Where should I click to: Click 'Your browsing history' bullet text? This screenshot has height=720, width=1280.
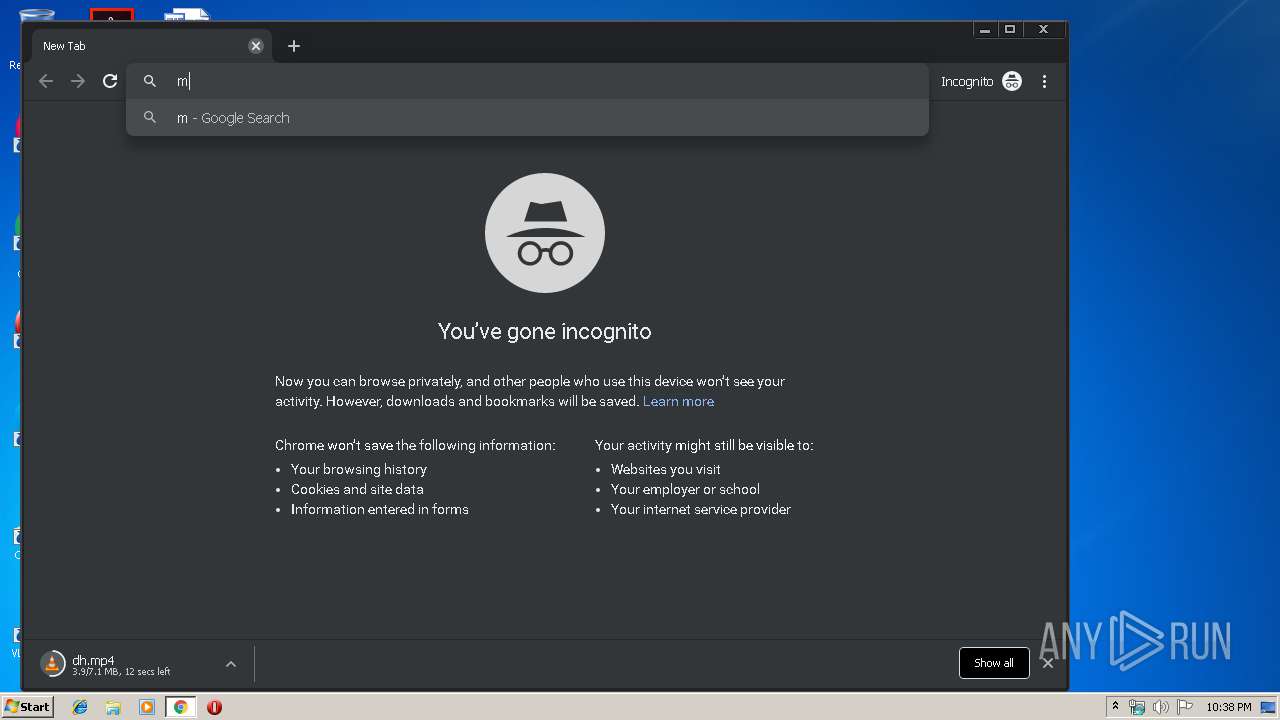click(x=359, y=469)
